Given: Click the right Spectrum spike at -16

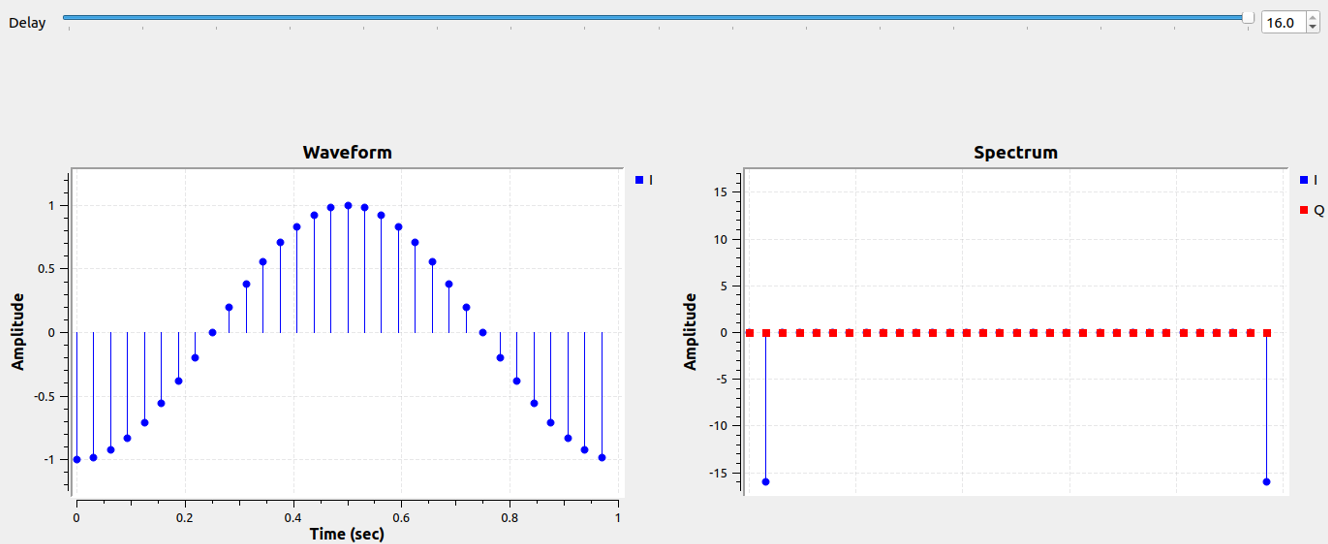Looking at the screenshot, I should pos(1266,482).
